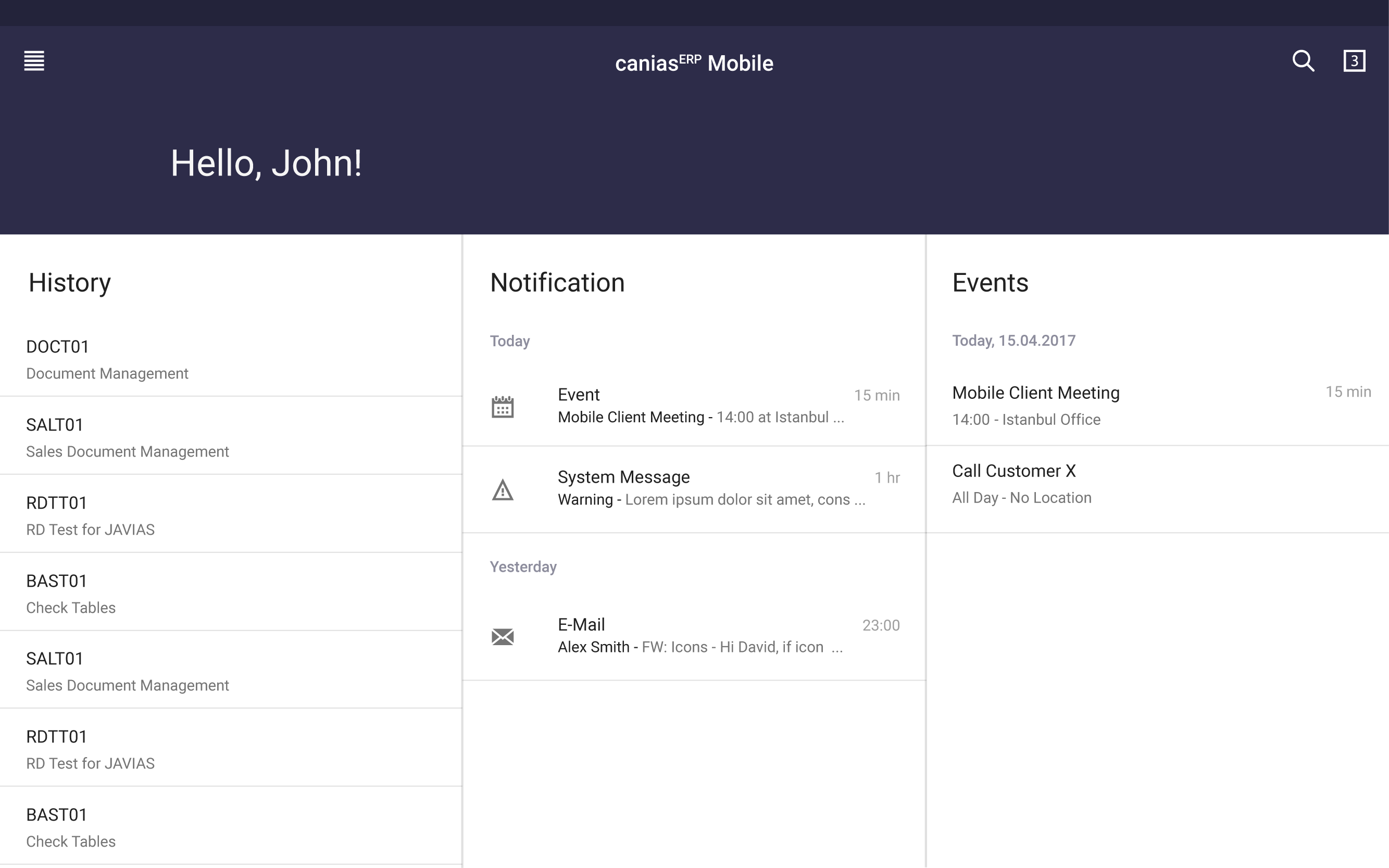Image resolution: width=1389 pixels, height=868 pixels.
Task: Click the Events section heading
Action: tap(990, 283)
